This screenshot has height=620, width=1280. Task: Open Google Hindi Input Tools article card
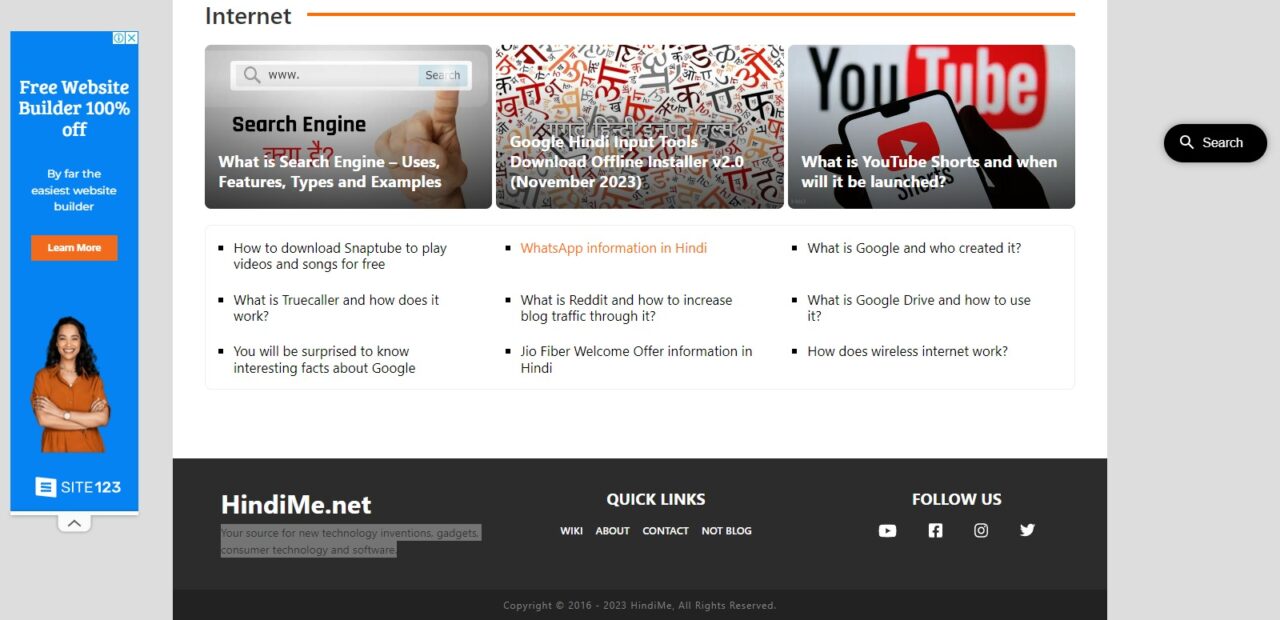[640, 127]
